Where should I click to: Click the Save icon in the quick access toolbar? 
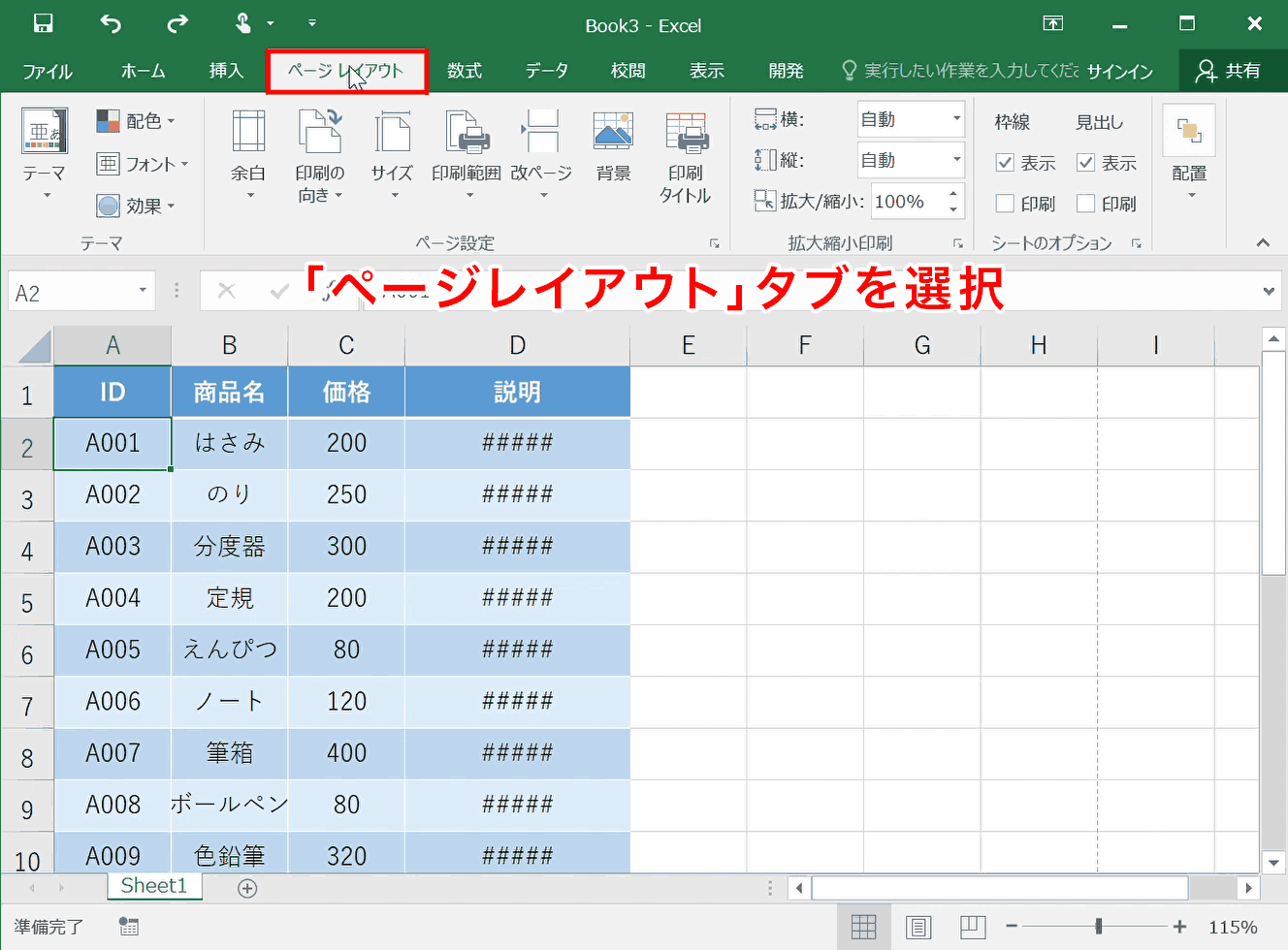(x=43, y=23)
